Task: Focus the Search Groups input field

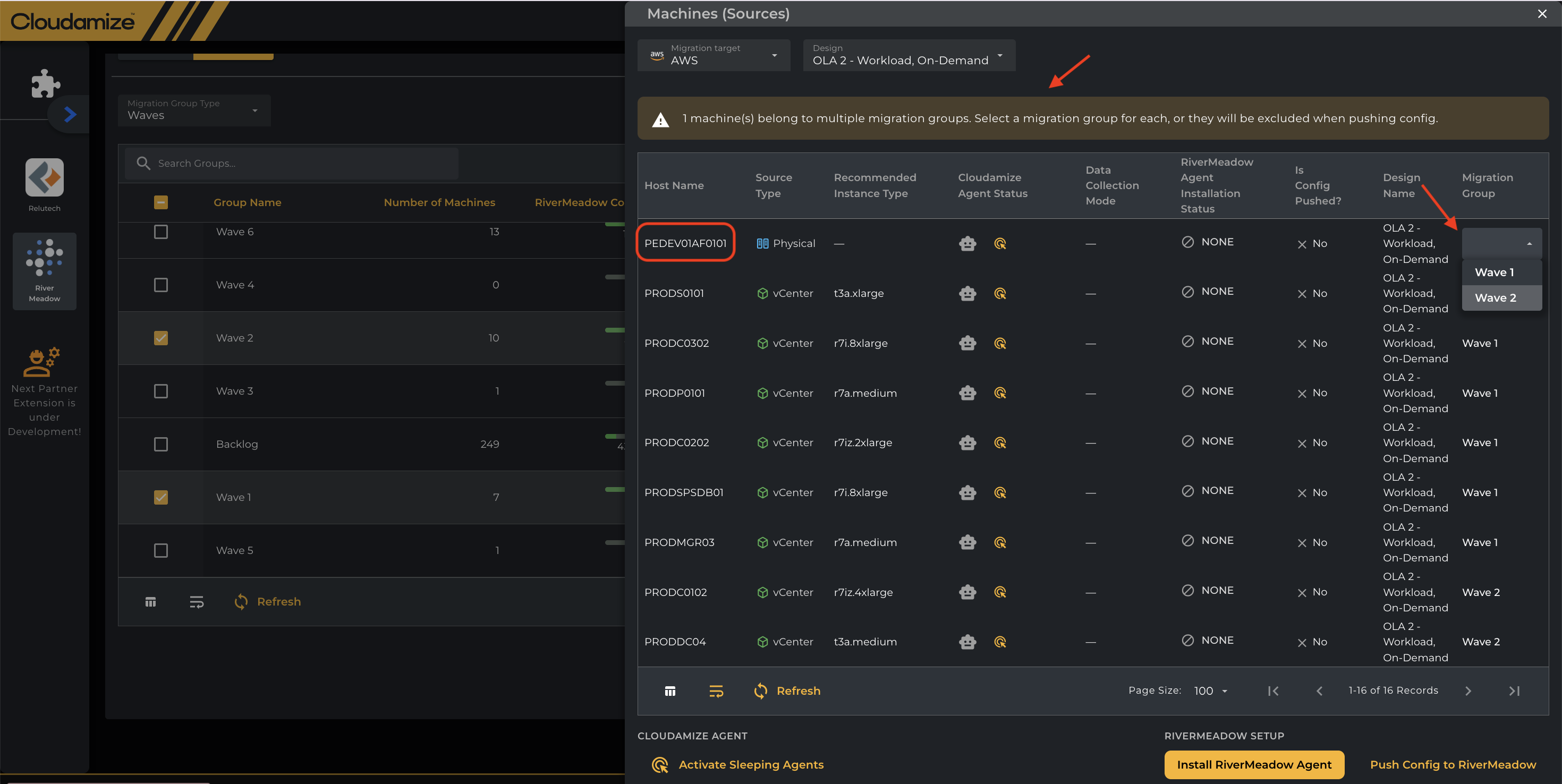Action: (x=291, y=164)
